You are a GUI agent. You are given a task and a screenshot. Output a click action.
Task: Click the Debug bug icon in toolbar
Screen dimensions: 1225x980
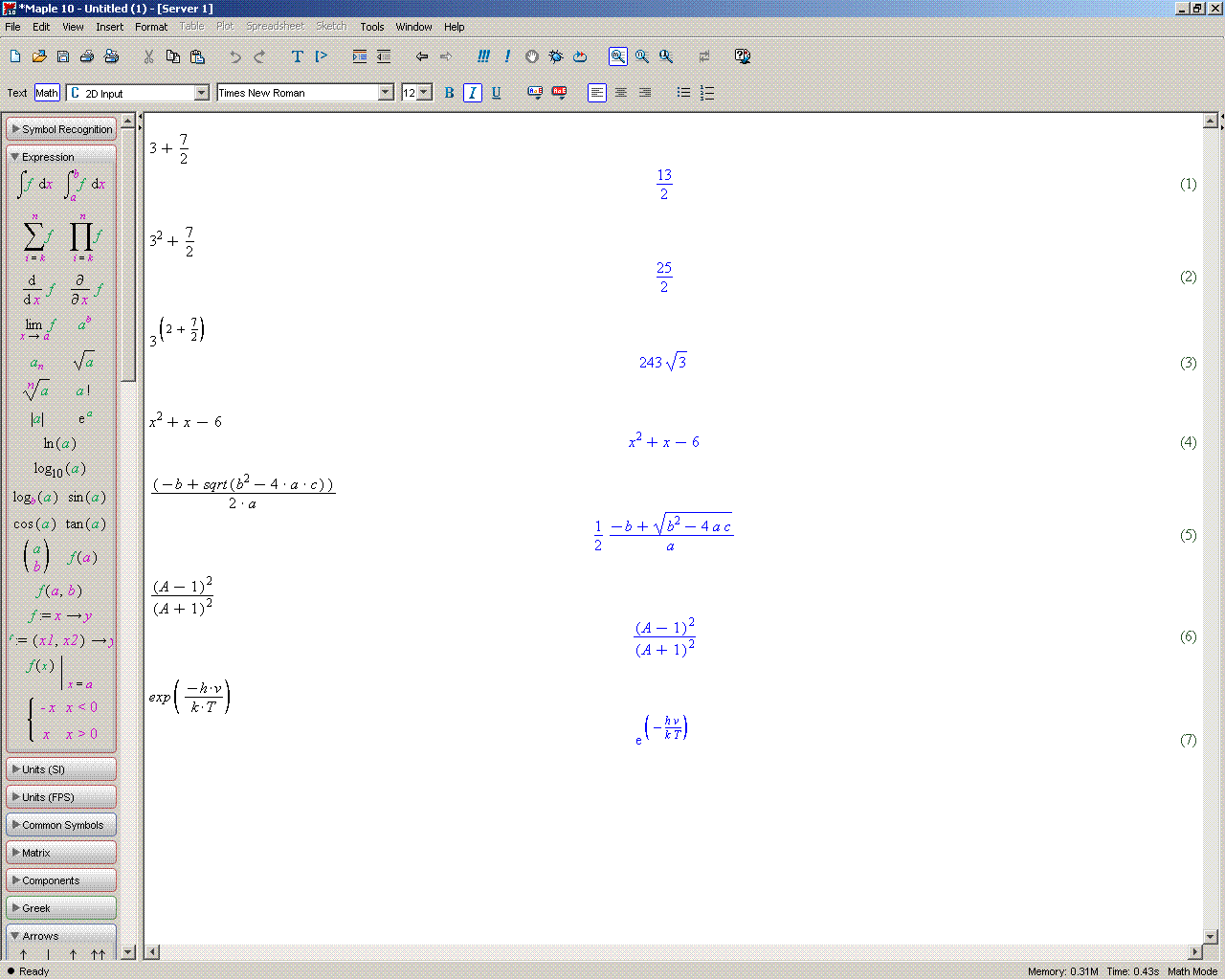click(x=556, y=56)
